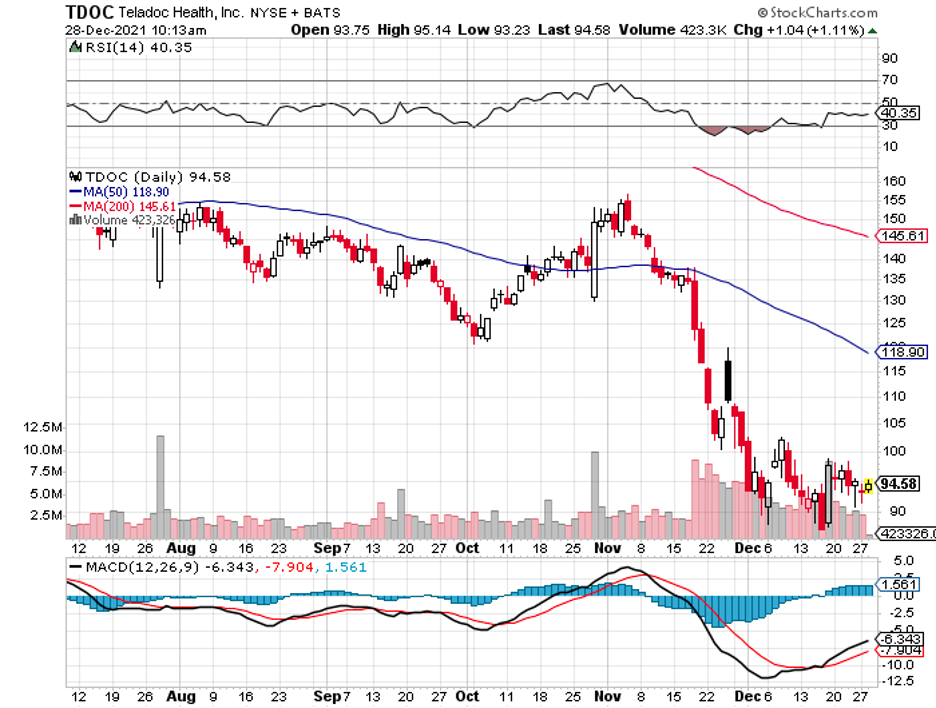Image resolution: width=936 pixels, height=708 pixels.
Task: Click the 423326 volume tag on right axis
Action: (906, 533)
